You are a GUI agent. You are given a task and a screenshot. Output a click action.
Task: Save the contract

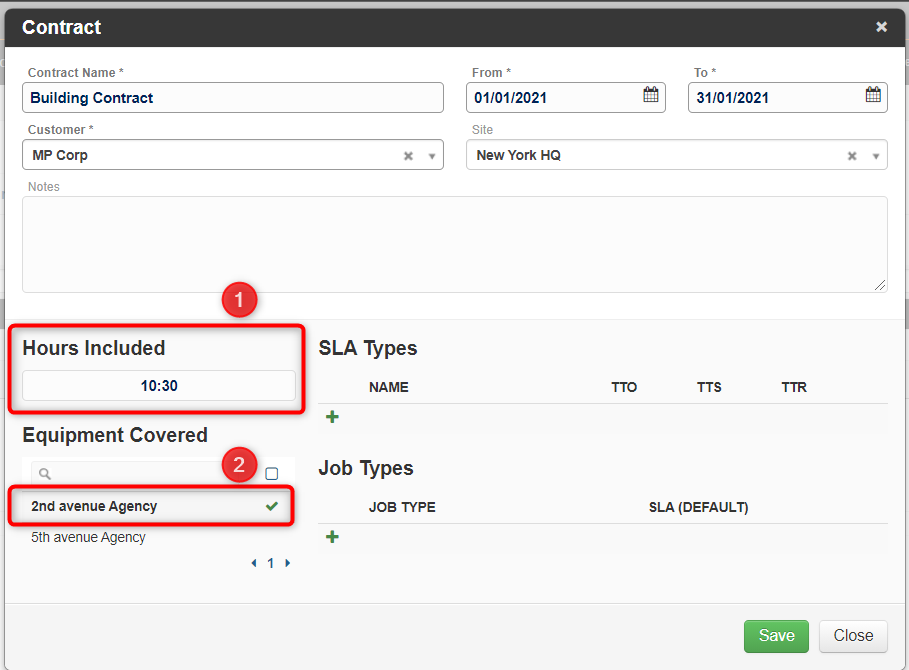pyautogui.click(x=776, y=636)
